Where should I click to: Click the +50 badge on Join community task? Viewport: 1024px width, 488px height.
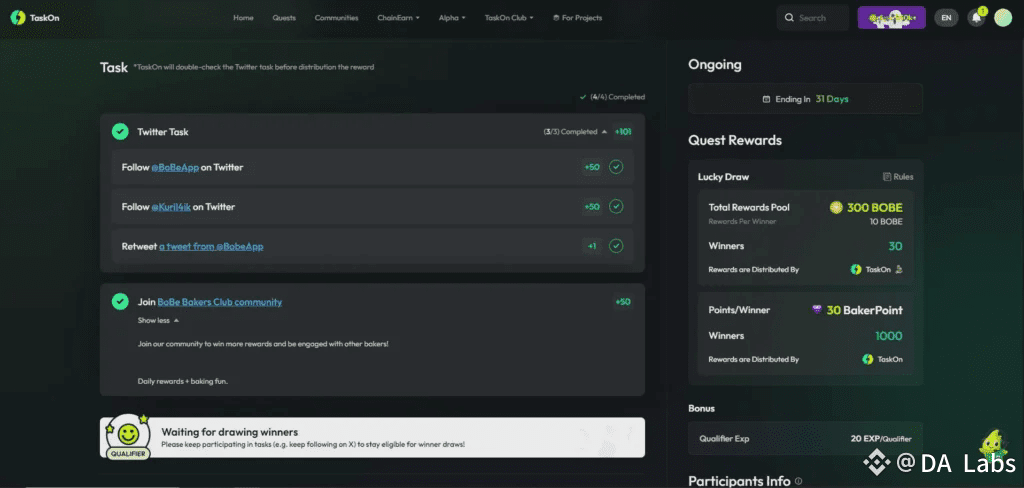point(622,302)
